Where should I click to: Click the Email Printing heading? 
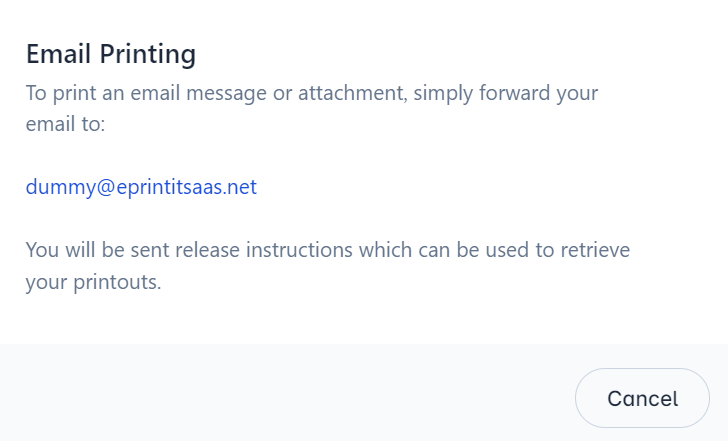(x=111, y=54)
